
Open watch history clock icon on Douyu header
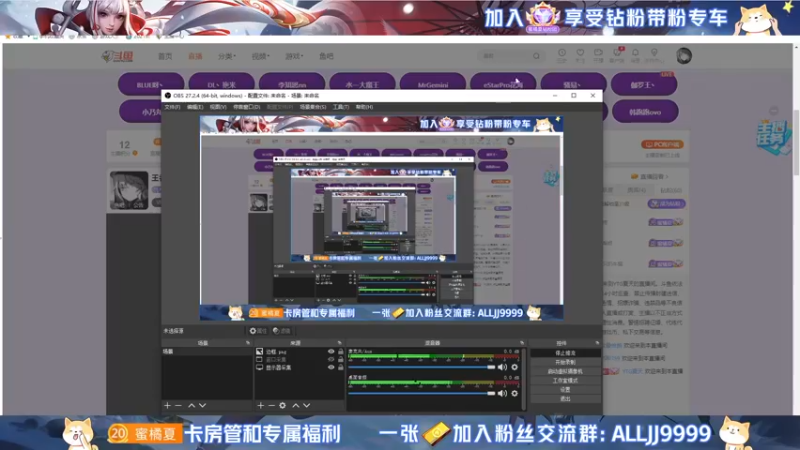[x=562, y=55]
